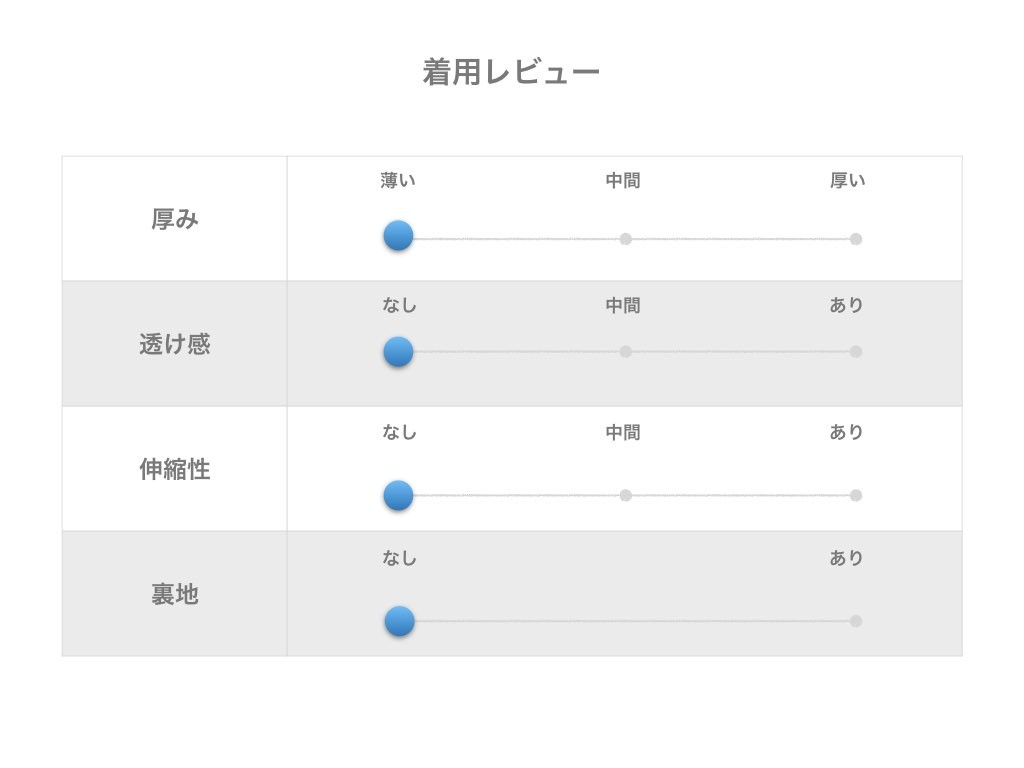This screenshot has height=768, width=1024.
Task: Click the 中間 label in 透け感 row
Action: [623, 306]
